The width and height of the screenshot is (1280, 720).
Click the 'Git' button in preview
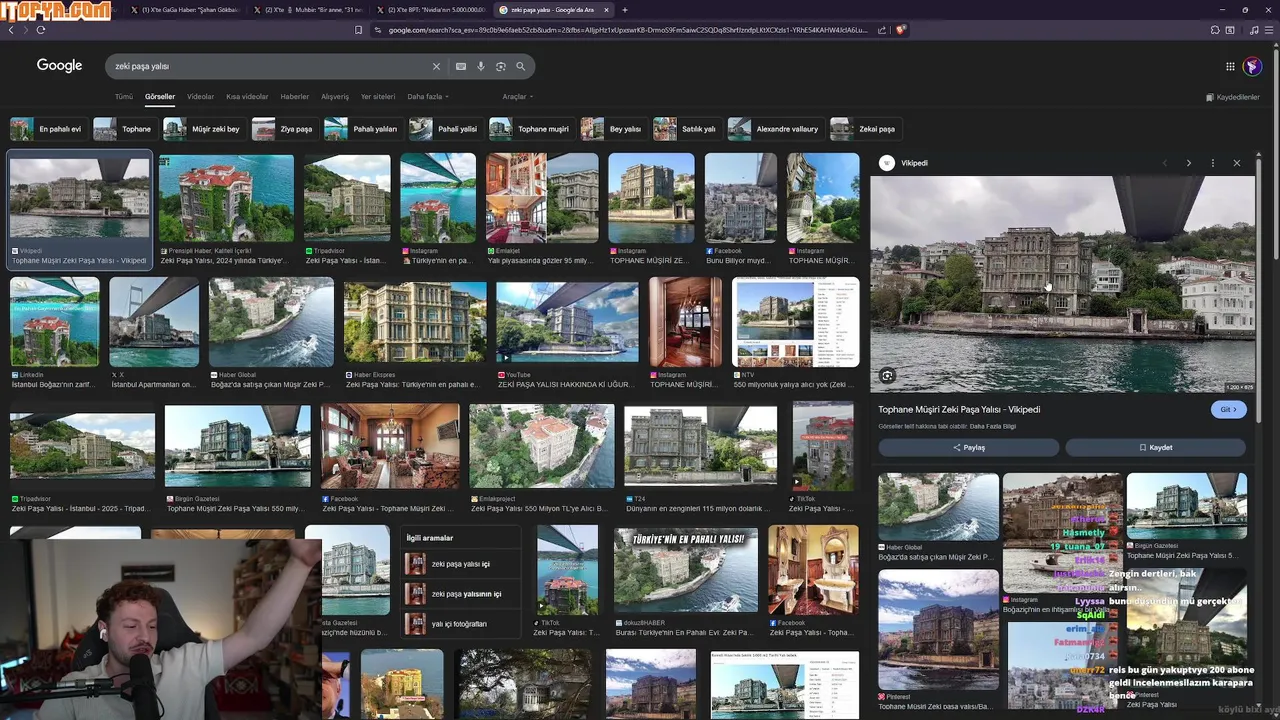(1228, 409)
